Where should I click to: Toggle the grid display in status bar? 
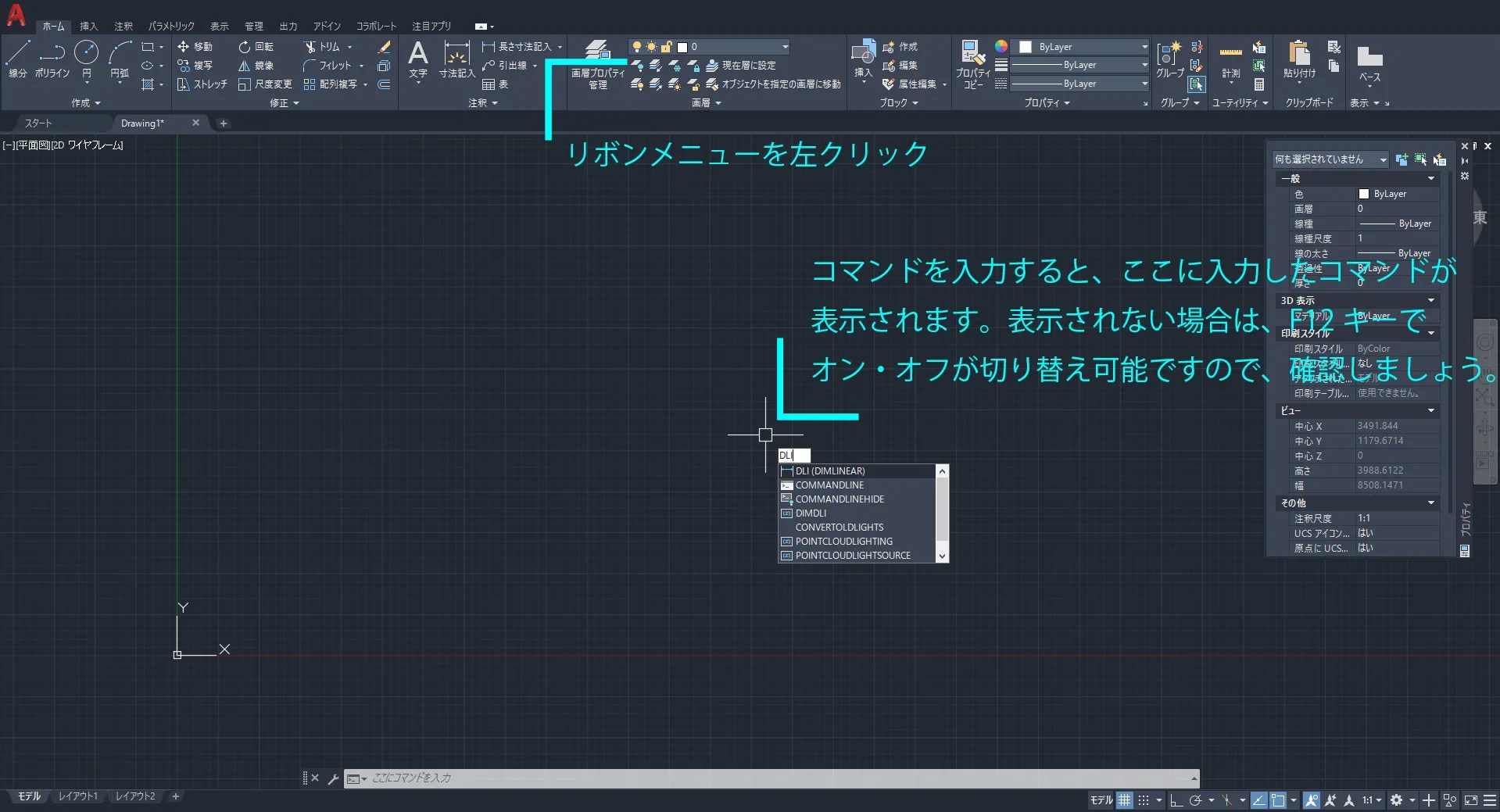[x=1124, y=800]
